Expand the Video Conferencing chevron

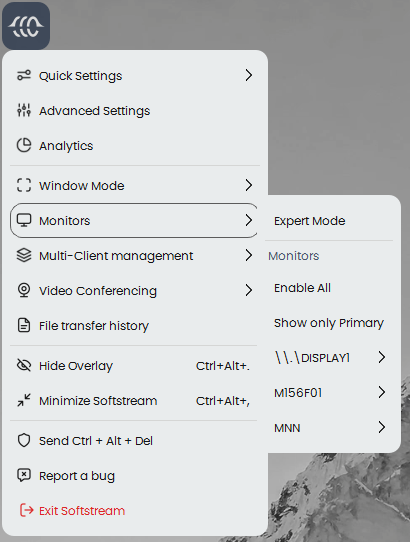tap(249, 290)
